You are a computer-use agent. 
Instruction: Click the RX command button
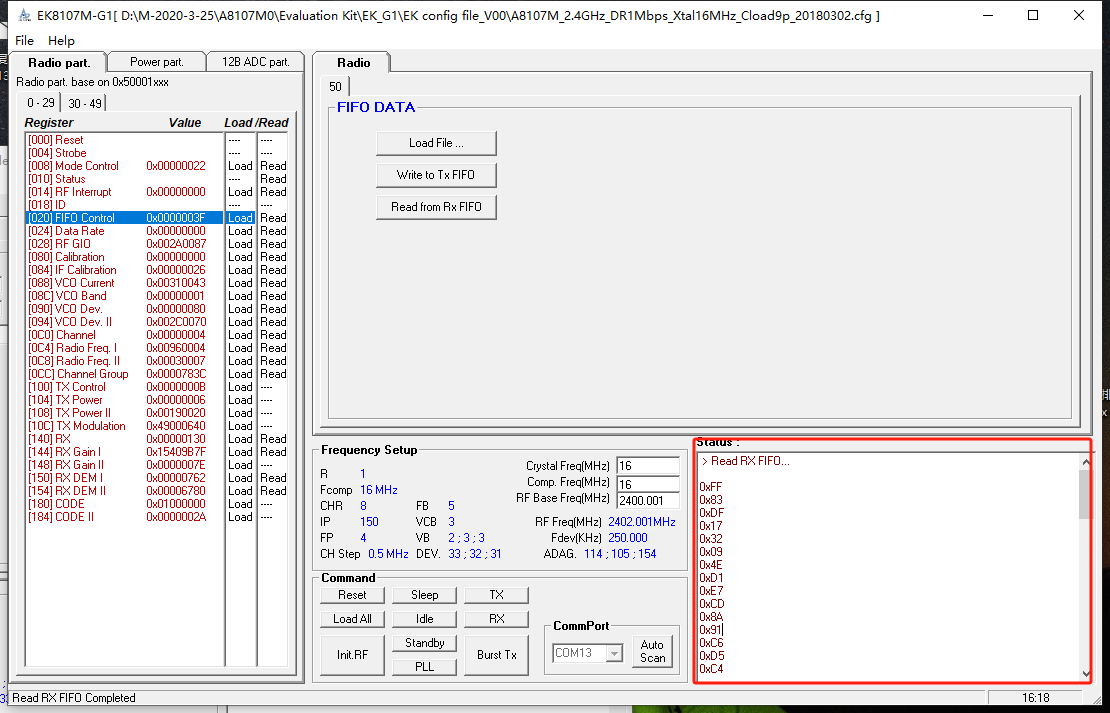[496, 619]
